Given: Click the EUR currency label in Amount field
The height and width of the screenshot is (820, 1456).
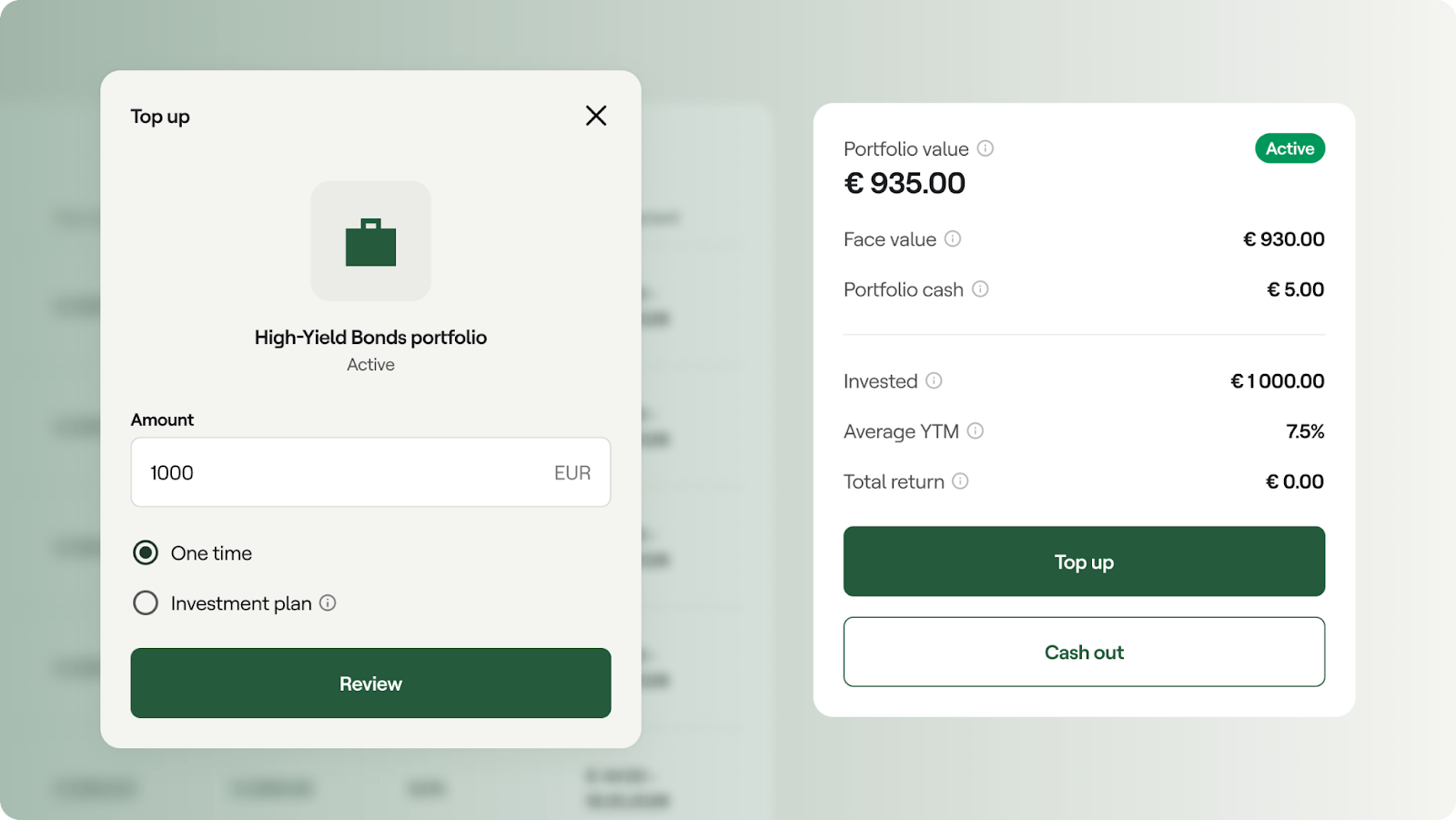Looking at the screenshot, I should (x=572, y=473).
